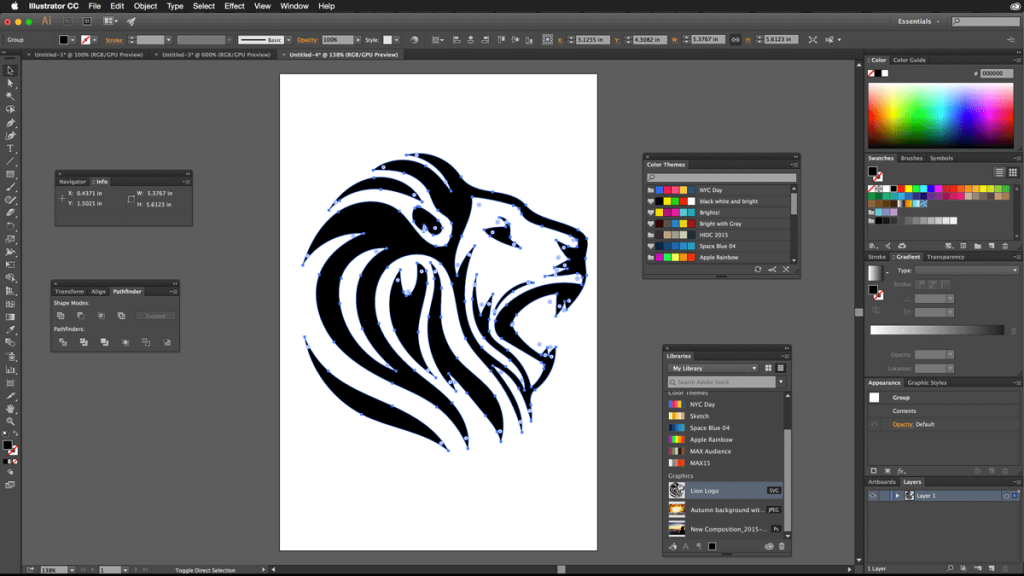Select the Rotate tool

tap(10, 226)
